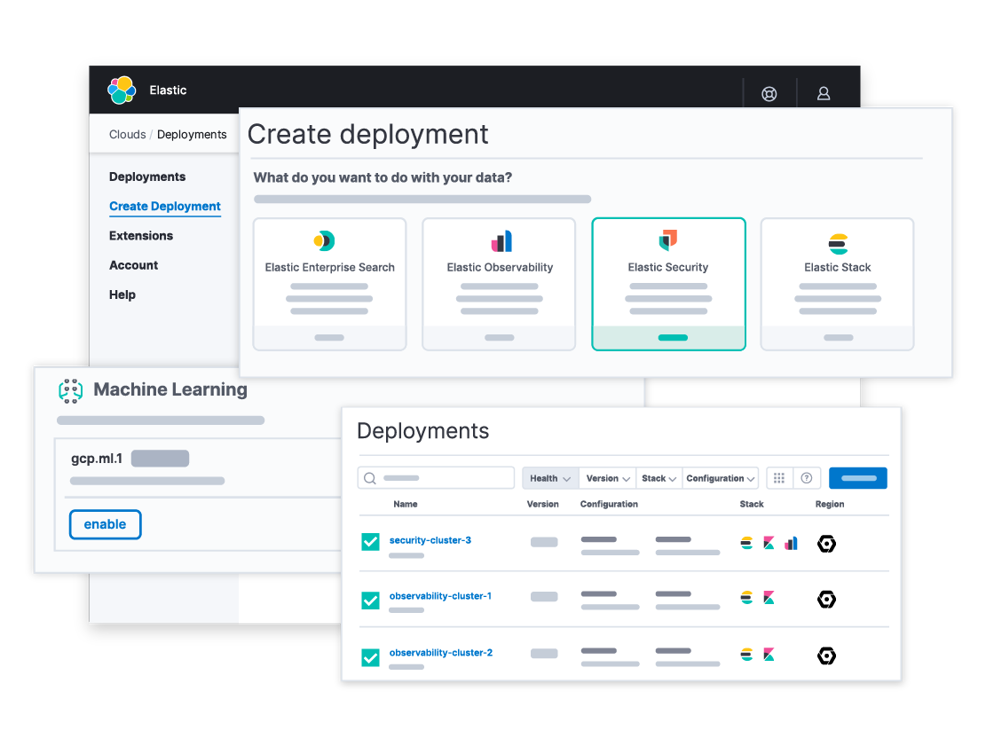Click the deployments search field
985x746 pixels.
pyautogui.click(x=436, y=478)
